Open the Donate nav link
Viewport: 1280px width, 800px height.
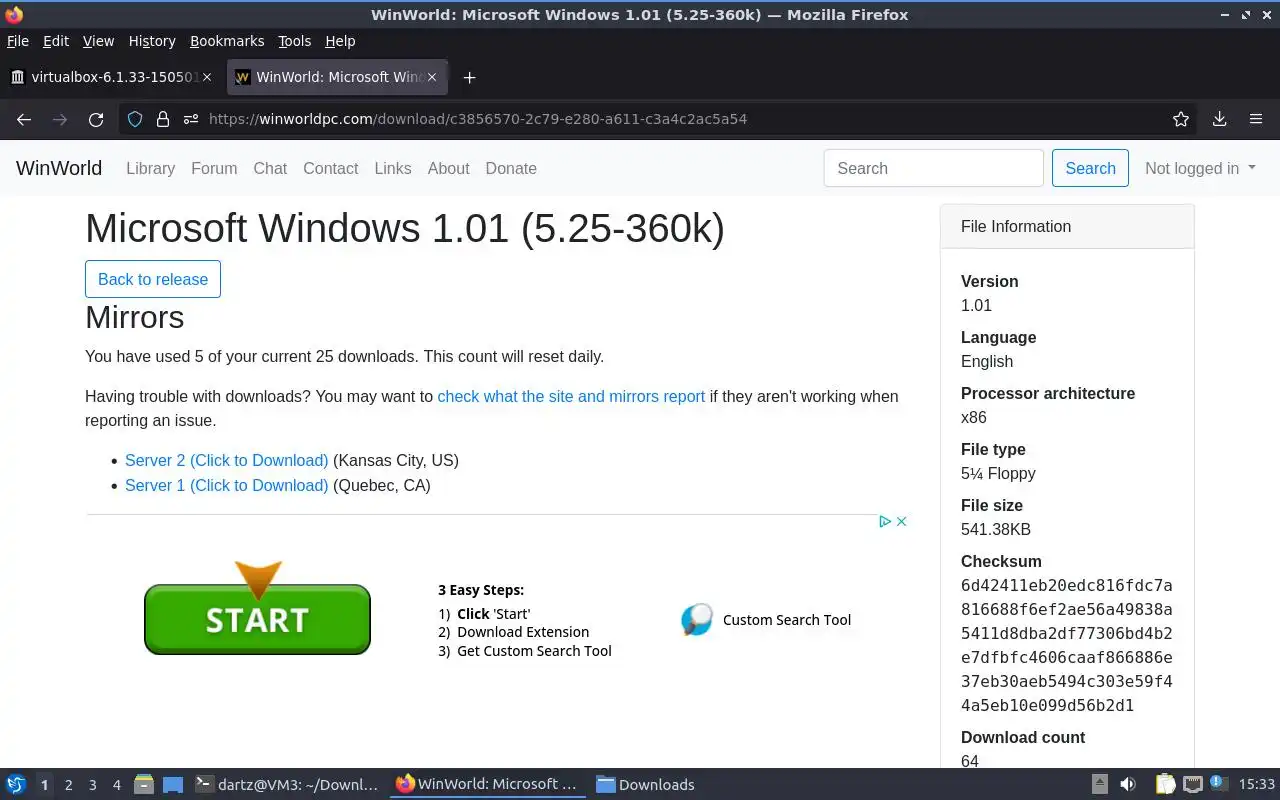tap(511, 168)
